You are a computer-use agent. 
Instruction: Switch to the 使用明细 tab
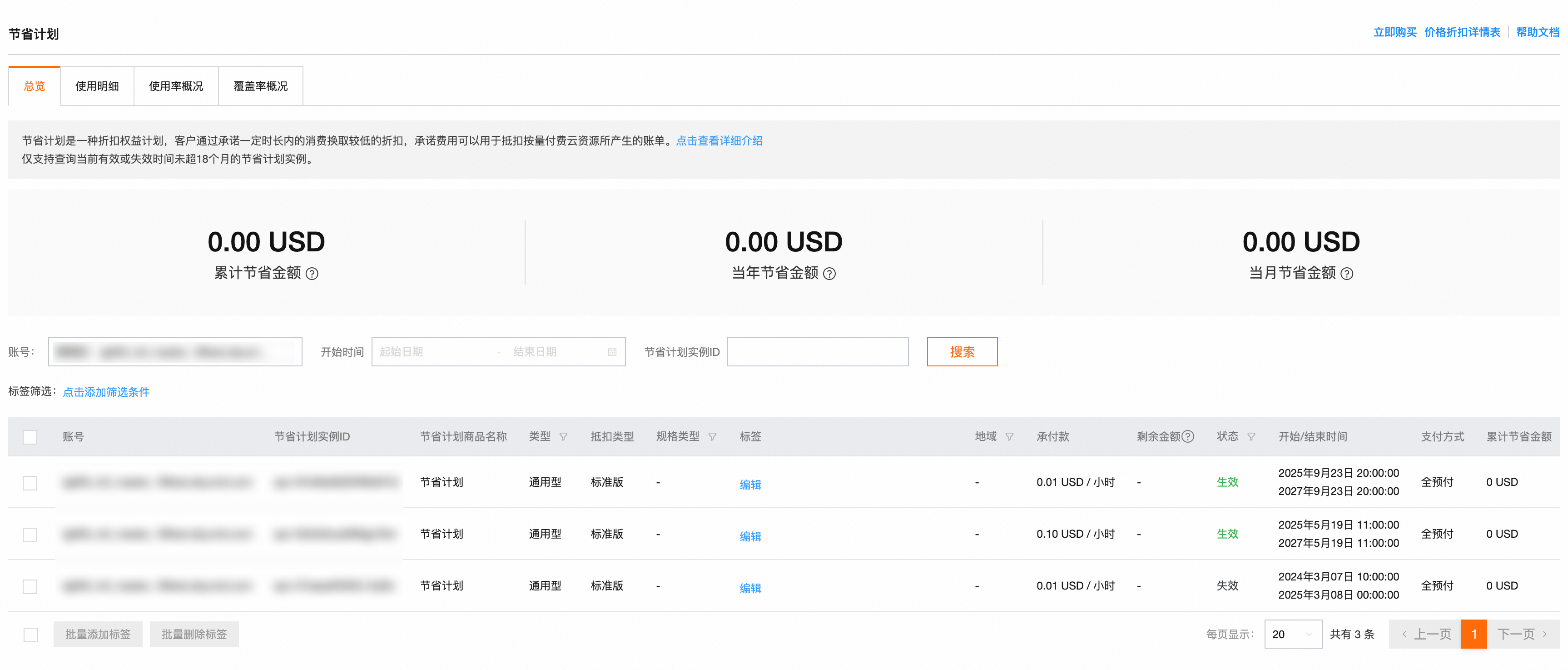click(97, 86)
